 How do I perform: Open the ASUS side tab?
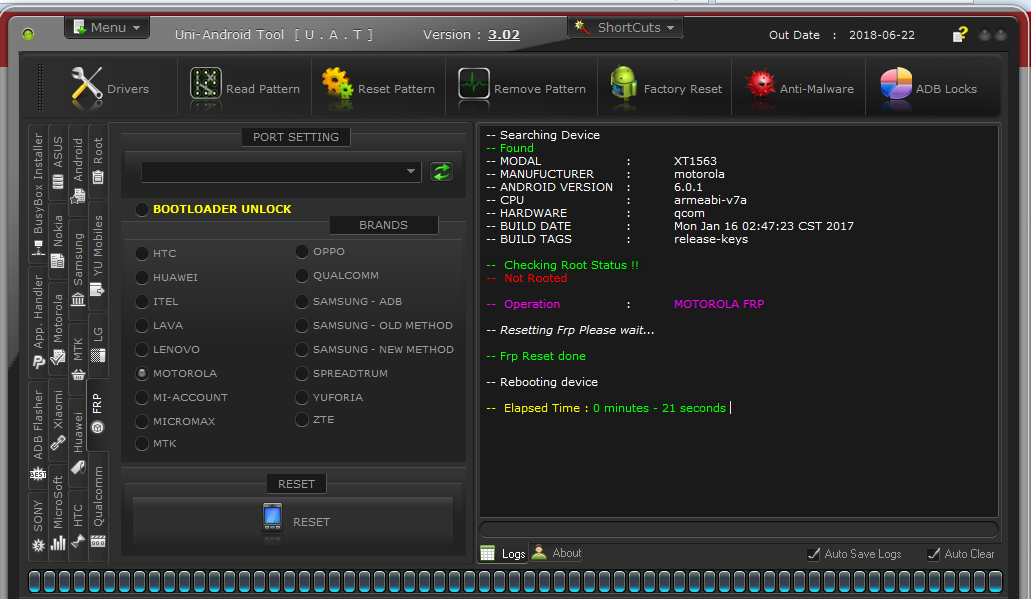[58, 162]
